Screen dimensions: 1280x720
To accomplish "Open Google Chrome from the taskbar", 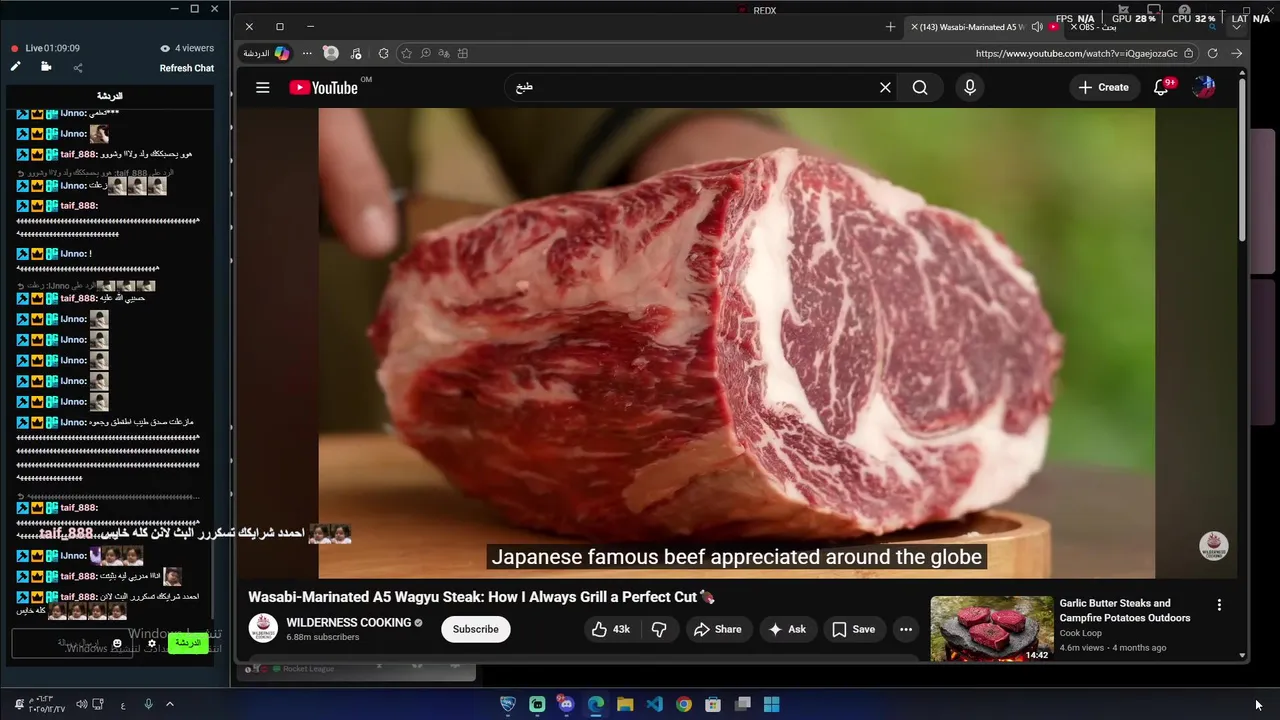I will pos(683,704).
